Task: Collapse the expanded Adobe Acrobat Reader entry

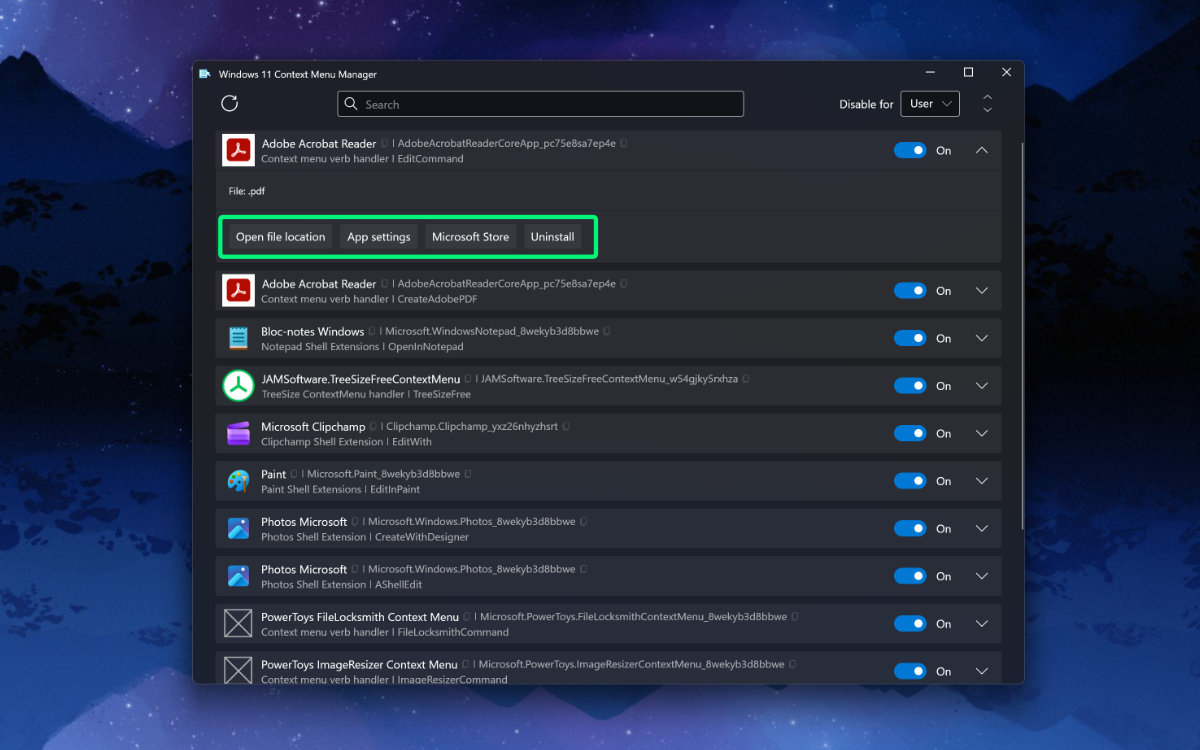Action: 981,150
